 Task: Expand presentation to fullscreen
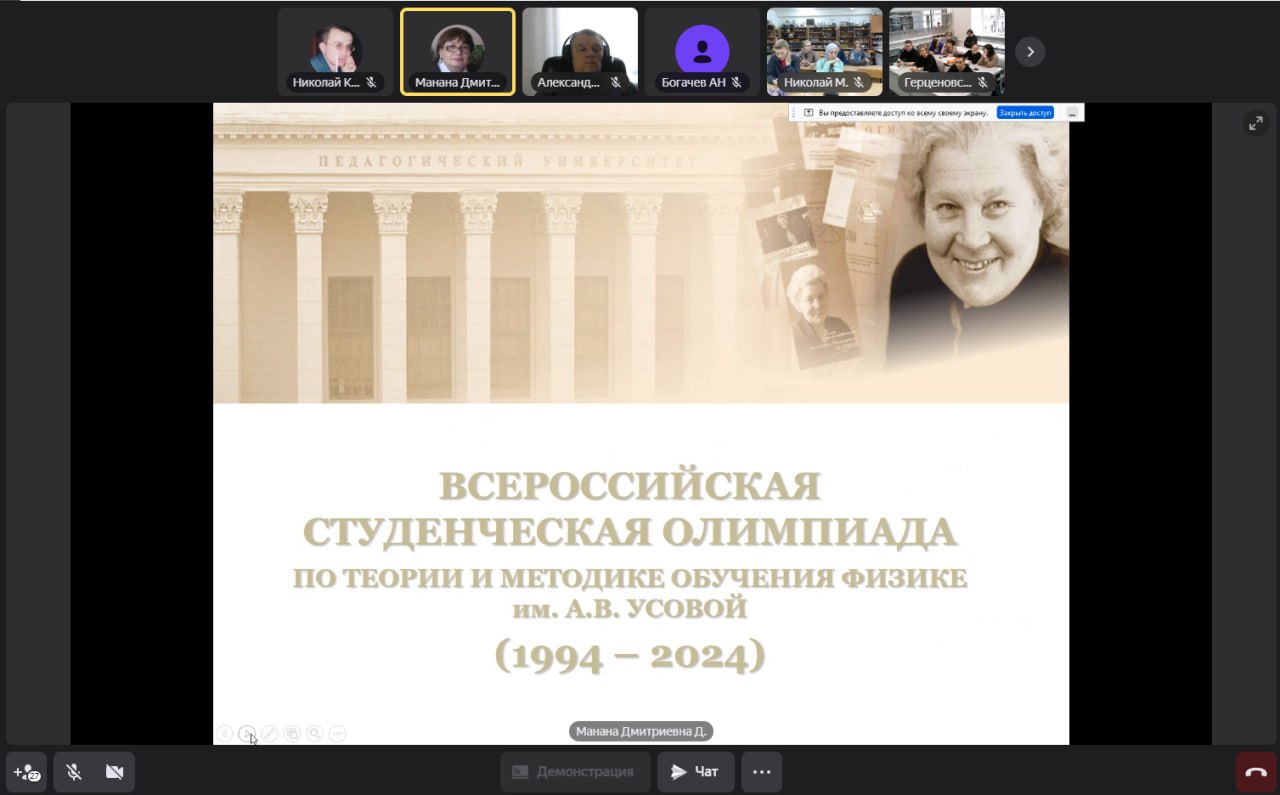pyautogui.click(x=1254, y=123)
